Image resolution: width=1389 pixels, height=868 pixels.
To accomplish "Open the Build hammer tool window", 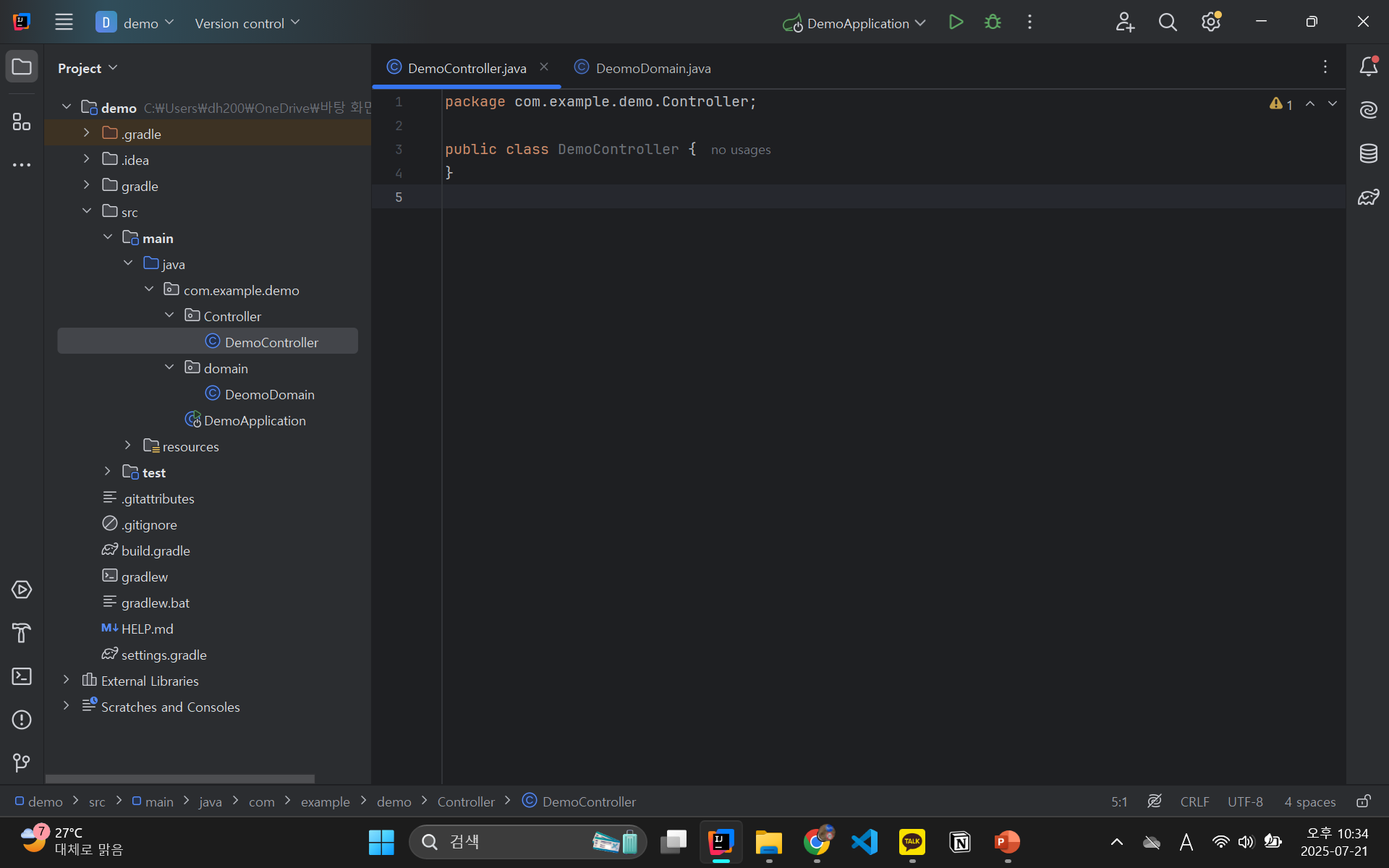I will click(x=22, y=633).
